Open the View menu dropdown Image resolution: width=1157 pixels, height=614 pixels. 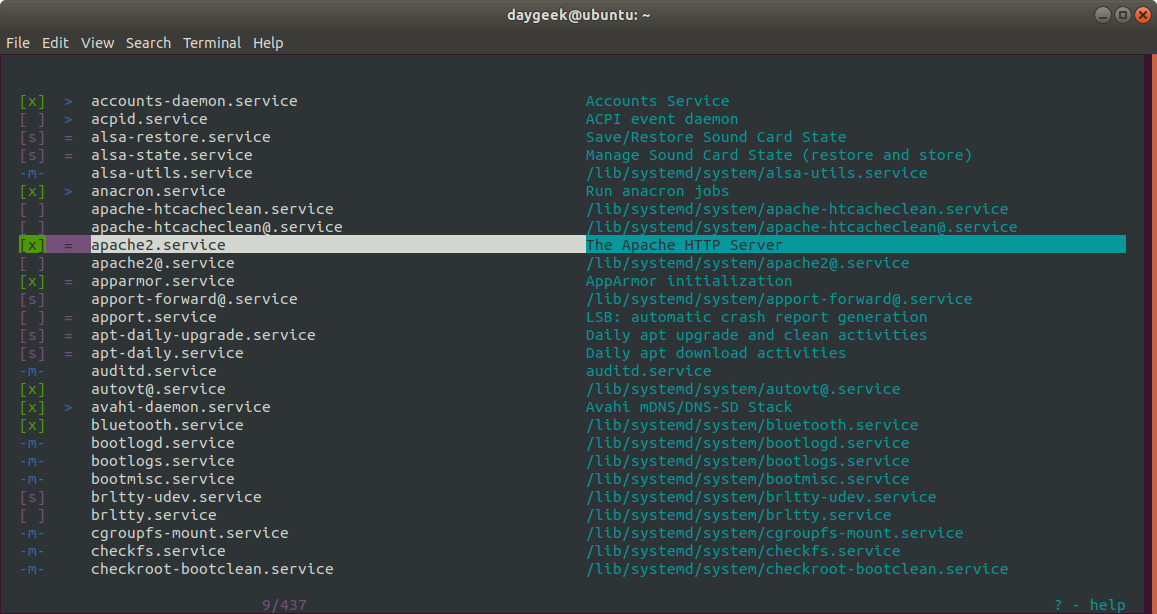(x=98, y=43)
